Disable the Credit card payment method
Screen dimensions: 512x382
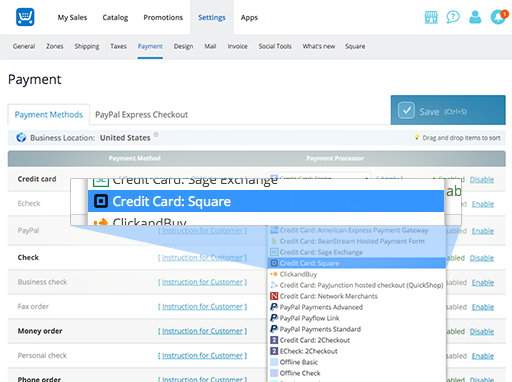[x=482, y=179]
